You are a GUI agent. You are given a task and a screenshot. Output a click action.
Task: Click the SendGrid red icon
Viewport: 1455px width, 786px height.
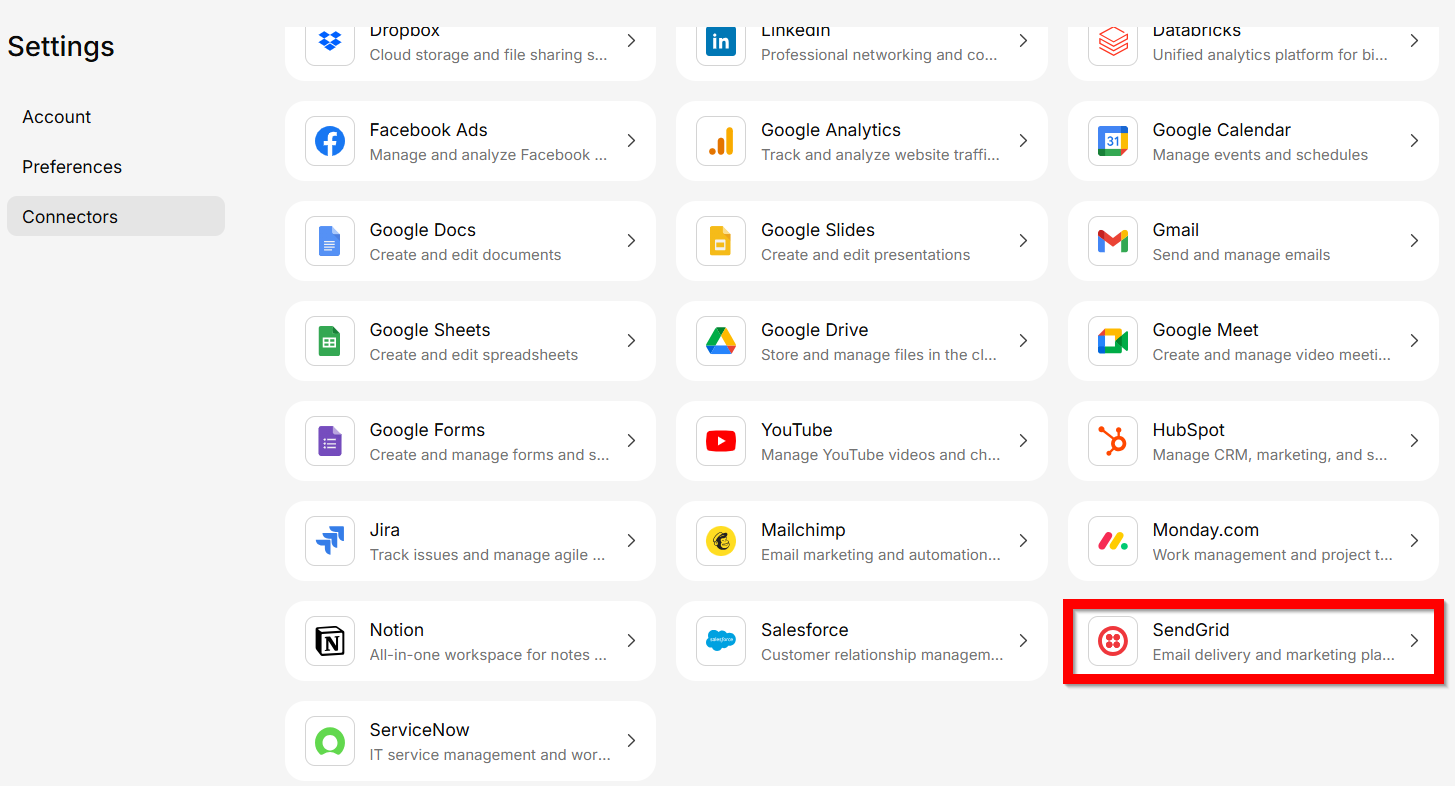click(x=1112, y=641)
